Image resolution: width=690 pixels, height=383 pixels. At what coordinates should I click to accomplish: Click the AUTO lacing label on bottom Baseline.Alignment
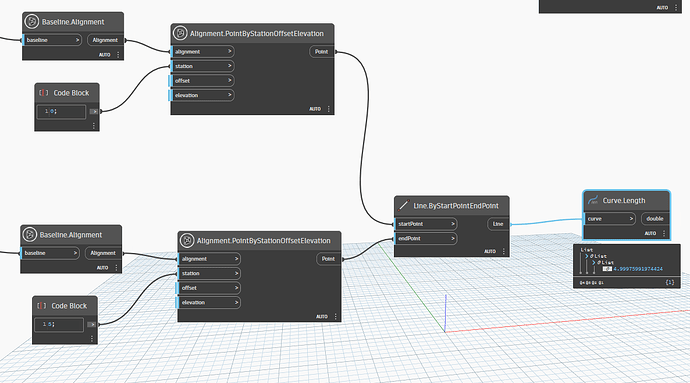(103, 268)
